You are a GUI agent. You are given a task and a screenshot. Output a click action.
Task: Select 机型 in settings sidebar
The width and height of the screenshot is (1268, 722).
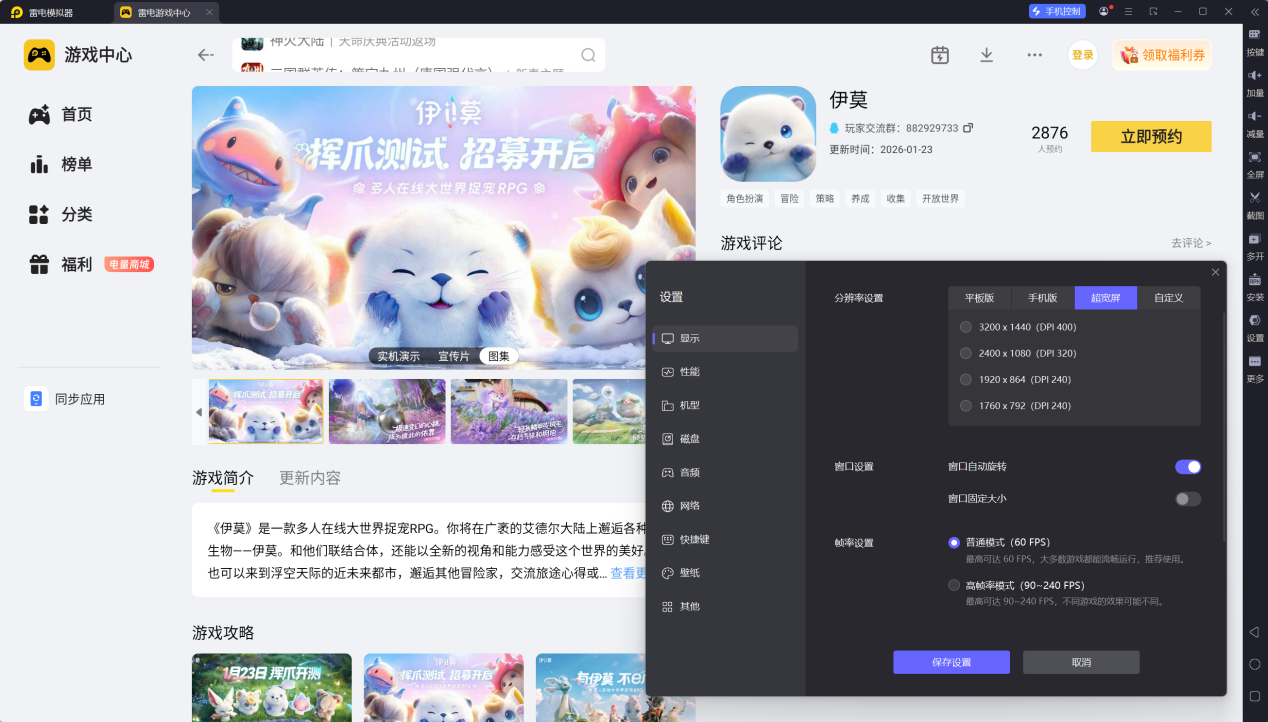tap(725, 405)
